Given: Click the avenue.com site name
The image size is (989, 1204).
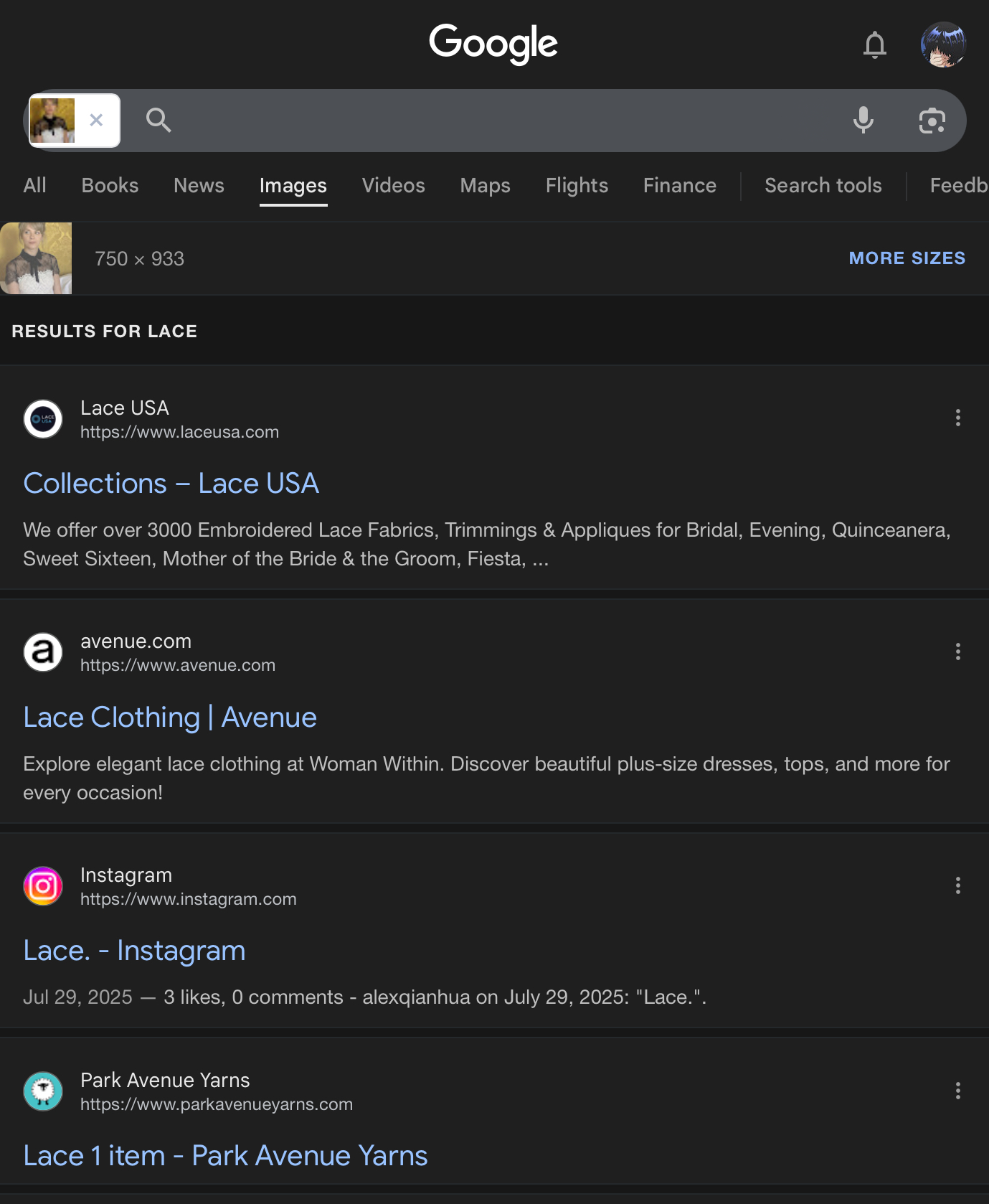Looking at the screenshot, I should point(136,641).
